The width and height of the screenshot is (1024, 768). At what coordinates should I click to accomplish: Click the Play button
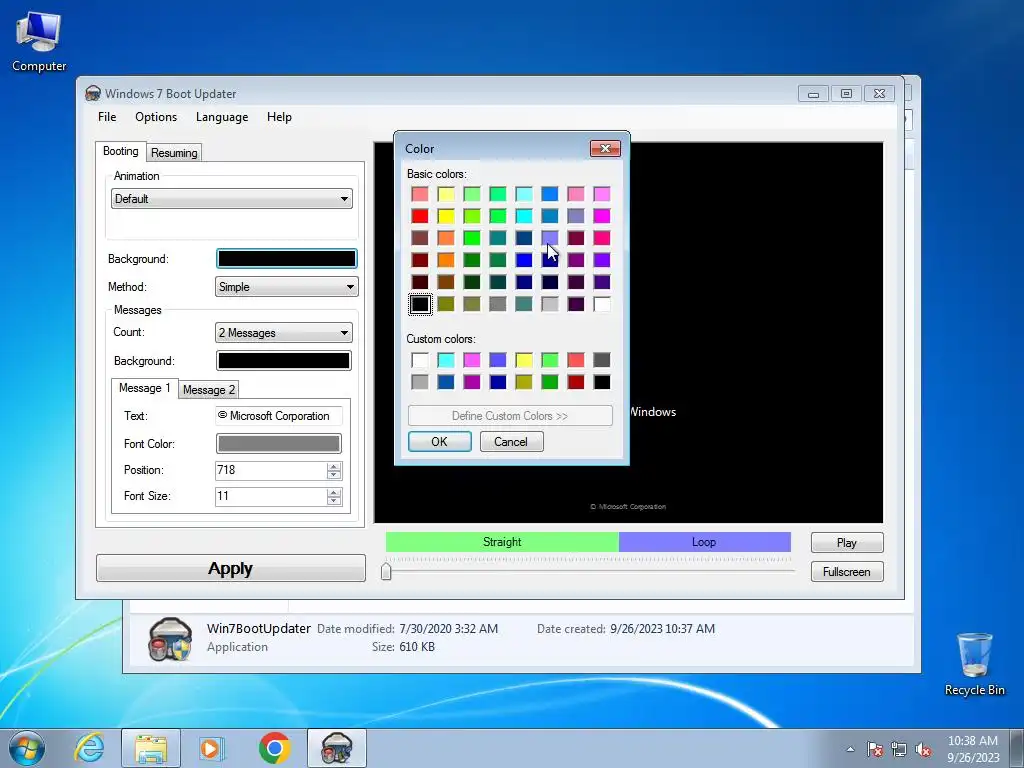click(x=847, y=543)
